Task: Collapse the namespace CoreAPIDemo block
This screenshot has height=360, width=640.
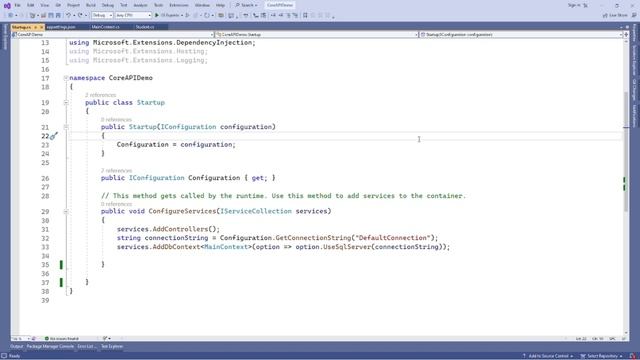Action: [66, 78]
